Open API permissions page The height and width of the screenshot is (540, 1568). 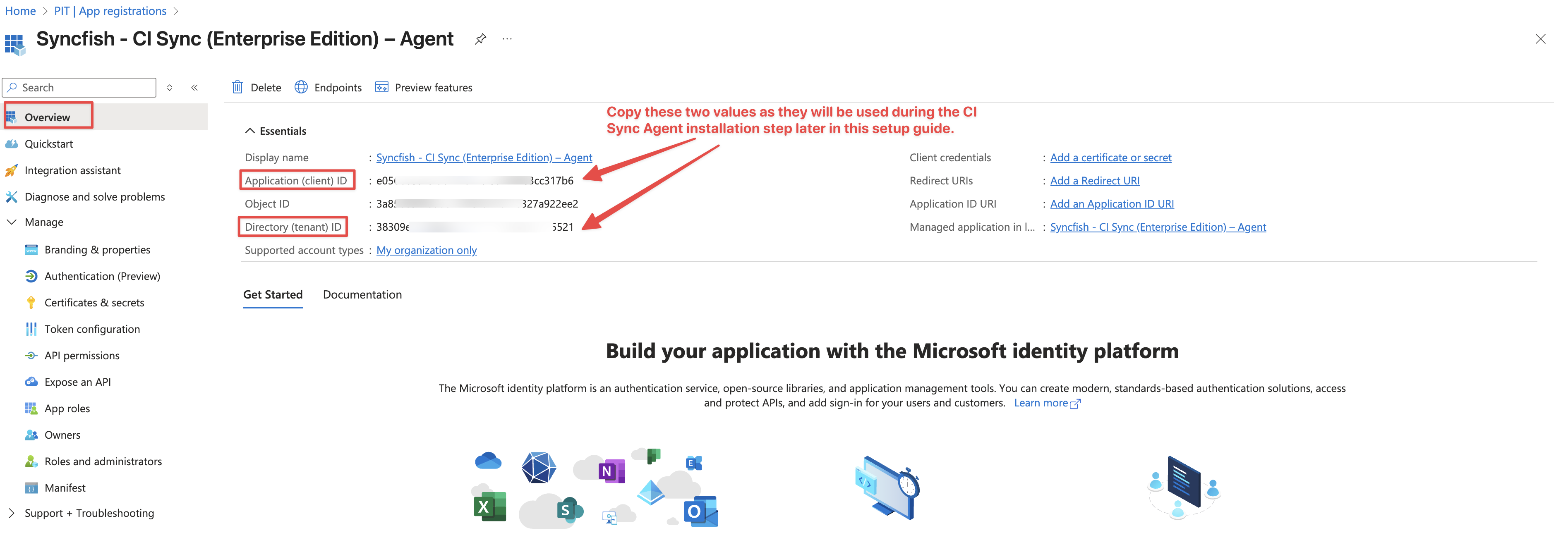[x=82, y=356]
